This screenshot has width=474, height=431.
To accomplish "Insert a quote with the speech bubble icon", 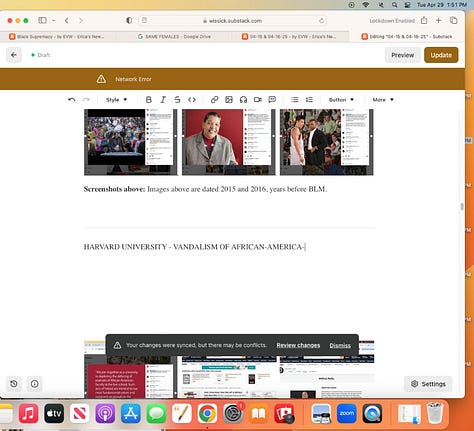I will [272, 100].
